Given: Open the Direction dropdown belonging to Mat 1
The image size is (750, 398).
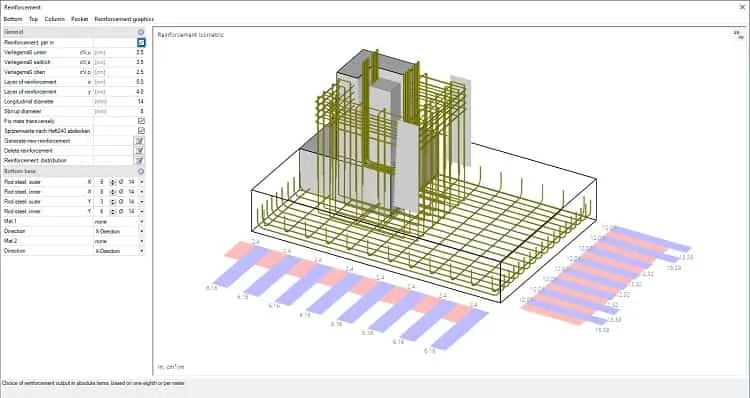Looking at the screenshot, I should pos(142,231).
